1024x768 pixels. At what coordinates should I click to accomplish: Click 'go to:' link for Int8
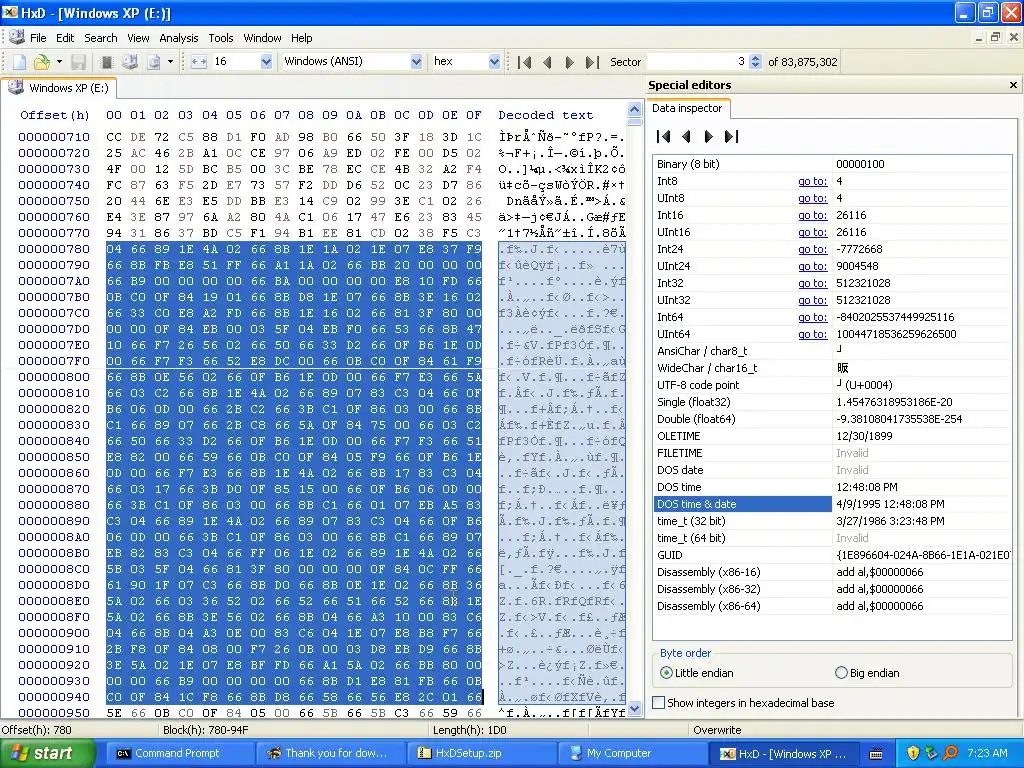812,182
